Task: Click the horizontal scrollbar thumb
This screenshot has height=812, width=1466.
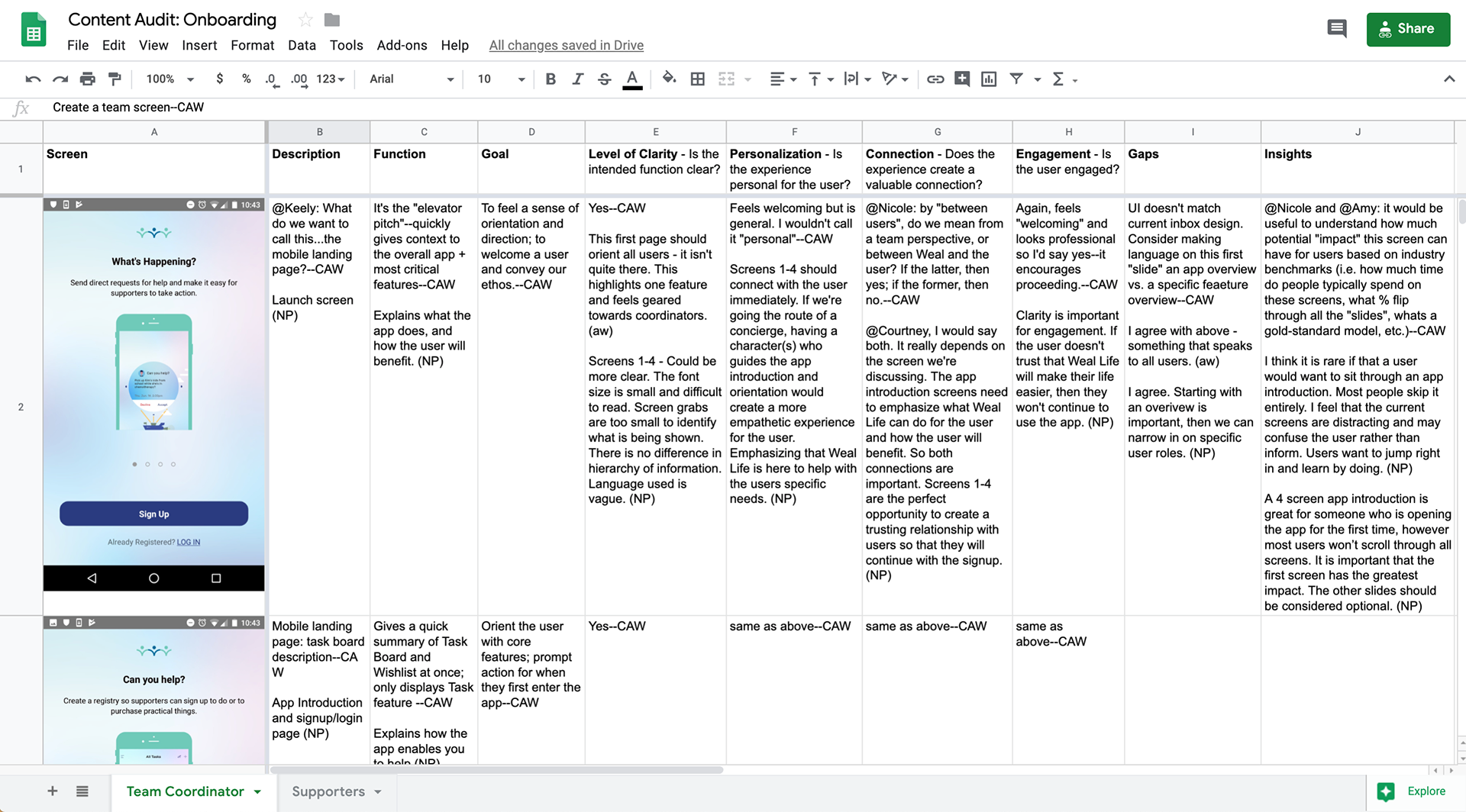Action: (x=496, y=770)
